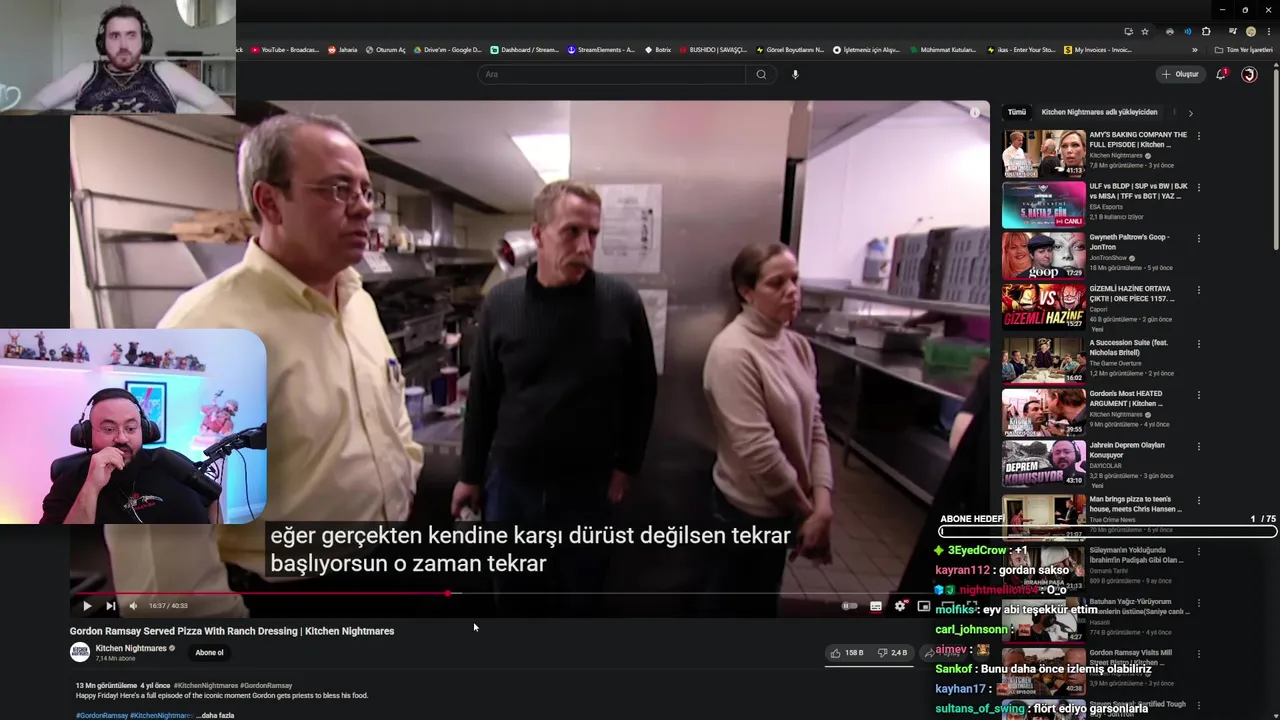Open the 'Jaharia' bookmark
Viewport: 1280px width, 720px height.
pos(343,49)
